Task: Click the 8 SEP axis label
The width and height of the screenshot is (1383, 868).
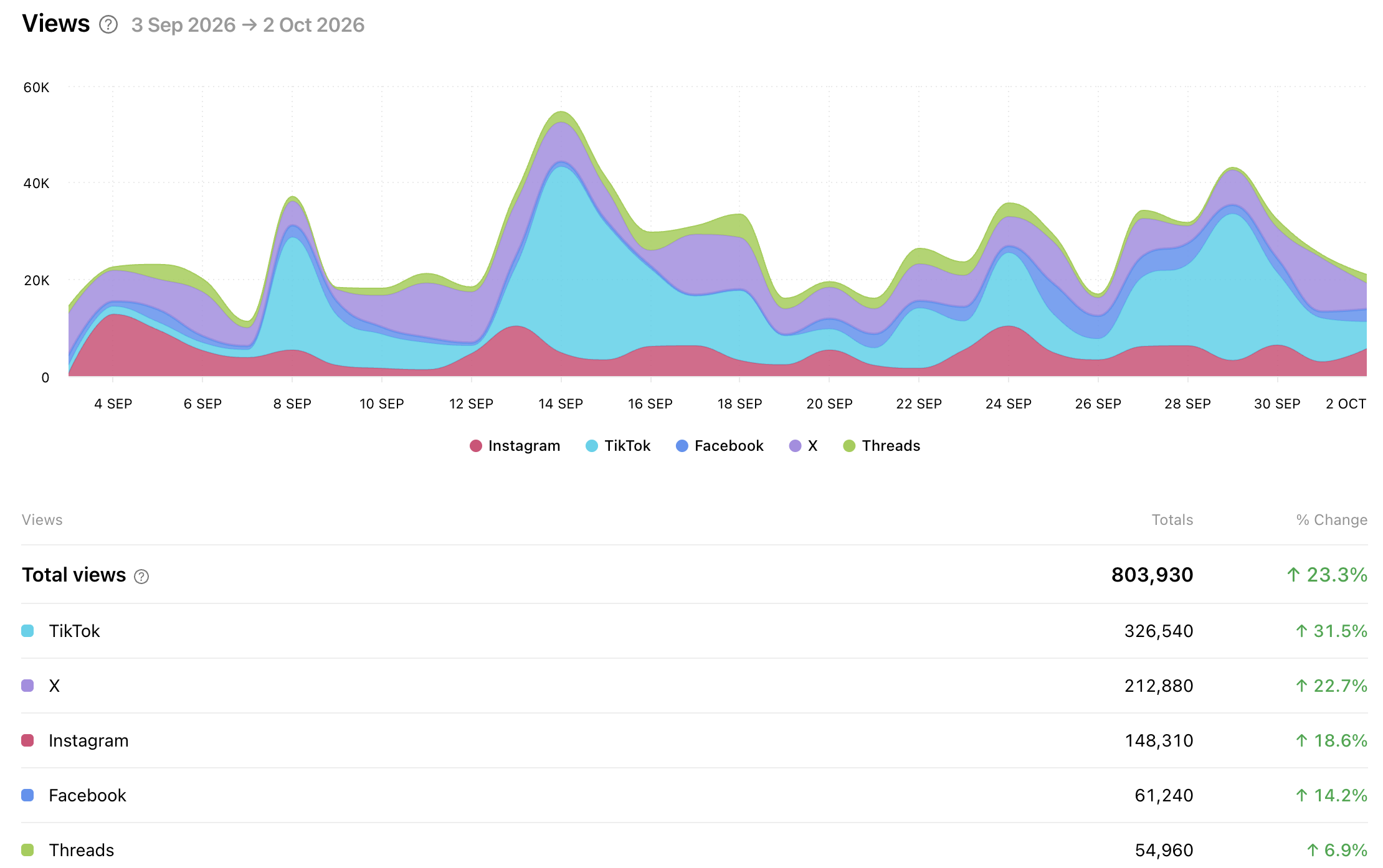Action: pyautogui.click(x=292, y=403)
